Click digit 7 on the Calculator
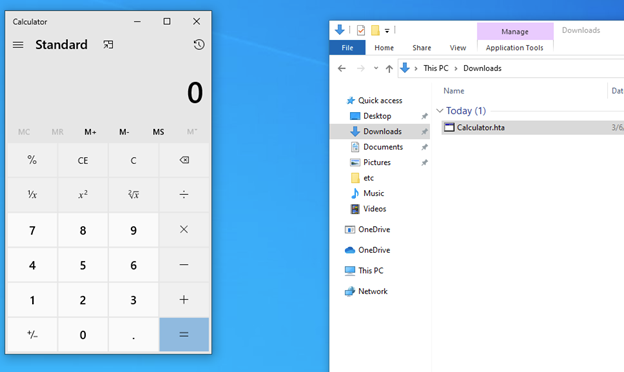 (x=32, y=230)
